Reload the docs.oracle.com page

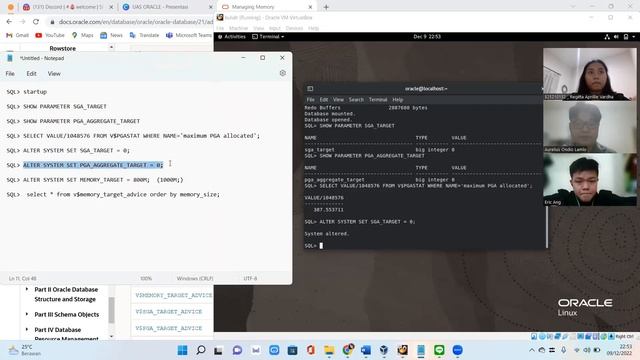coord(36,22)
